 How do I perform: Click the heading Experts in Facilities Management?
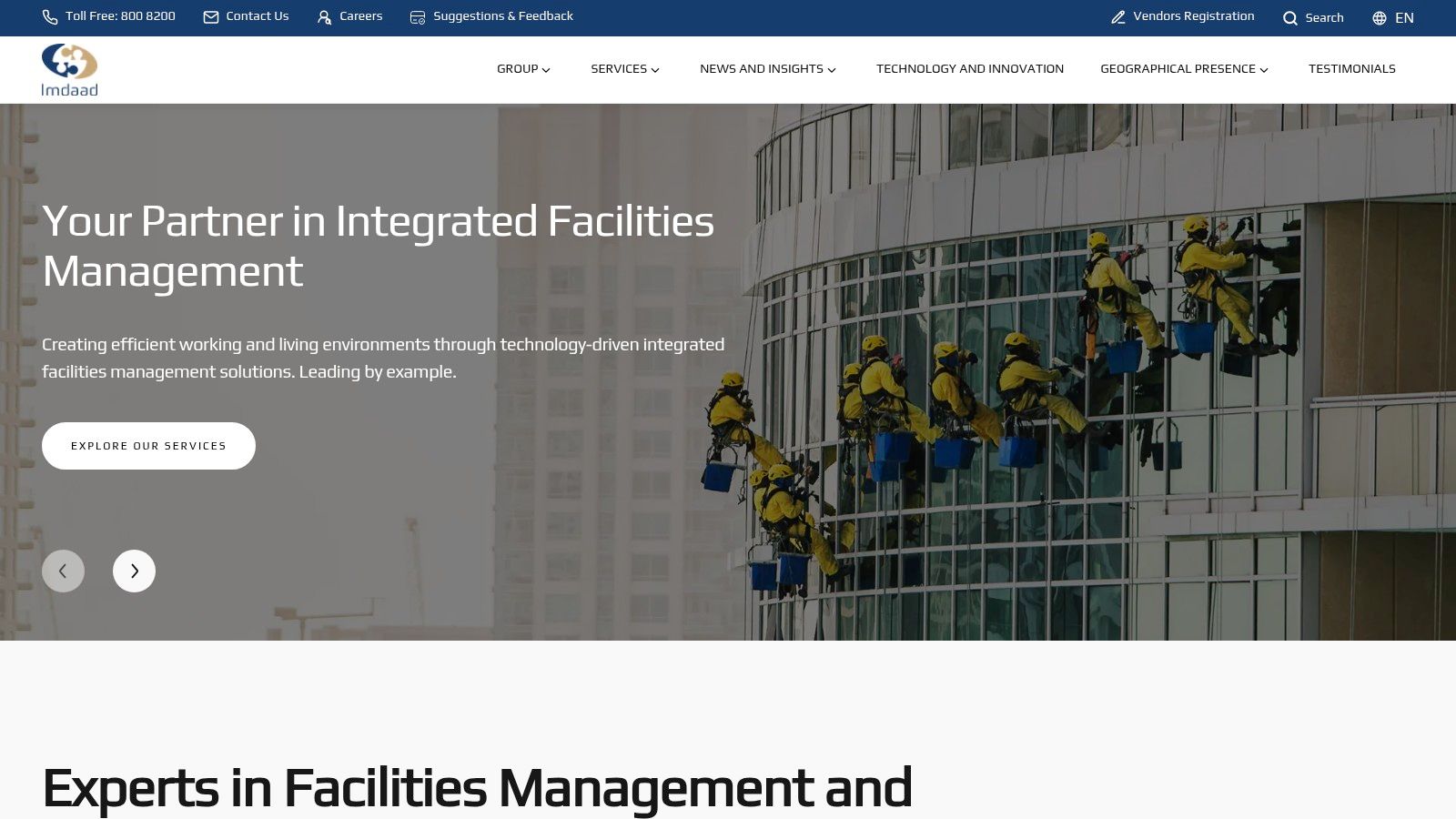tap(477, 788)
